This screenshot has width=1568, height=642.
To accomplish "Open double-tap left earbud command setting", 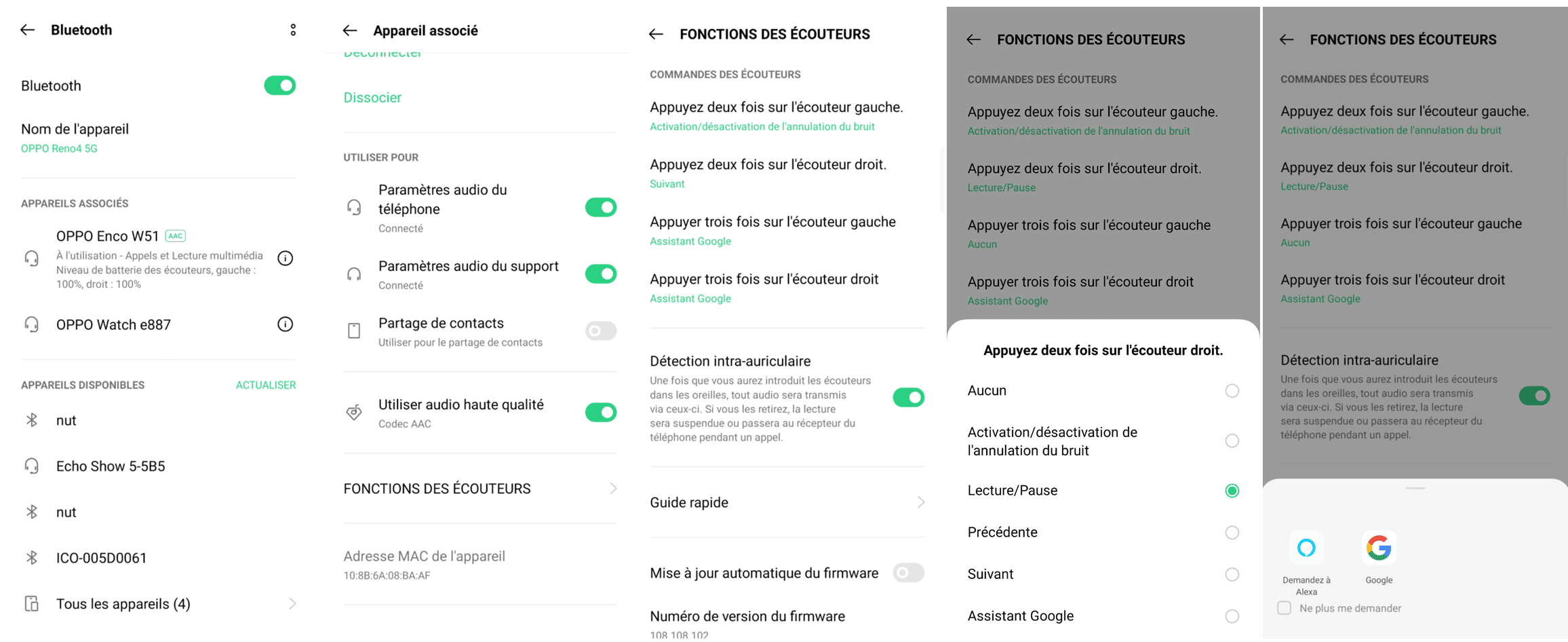I will tap(787, 116).
